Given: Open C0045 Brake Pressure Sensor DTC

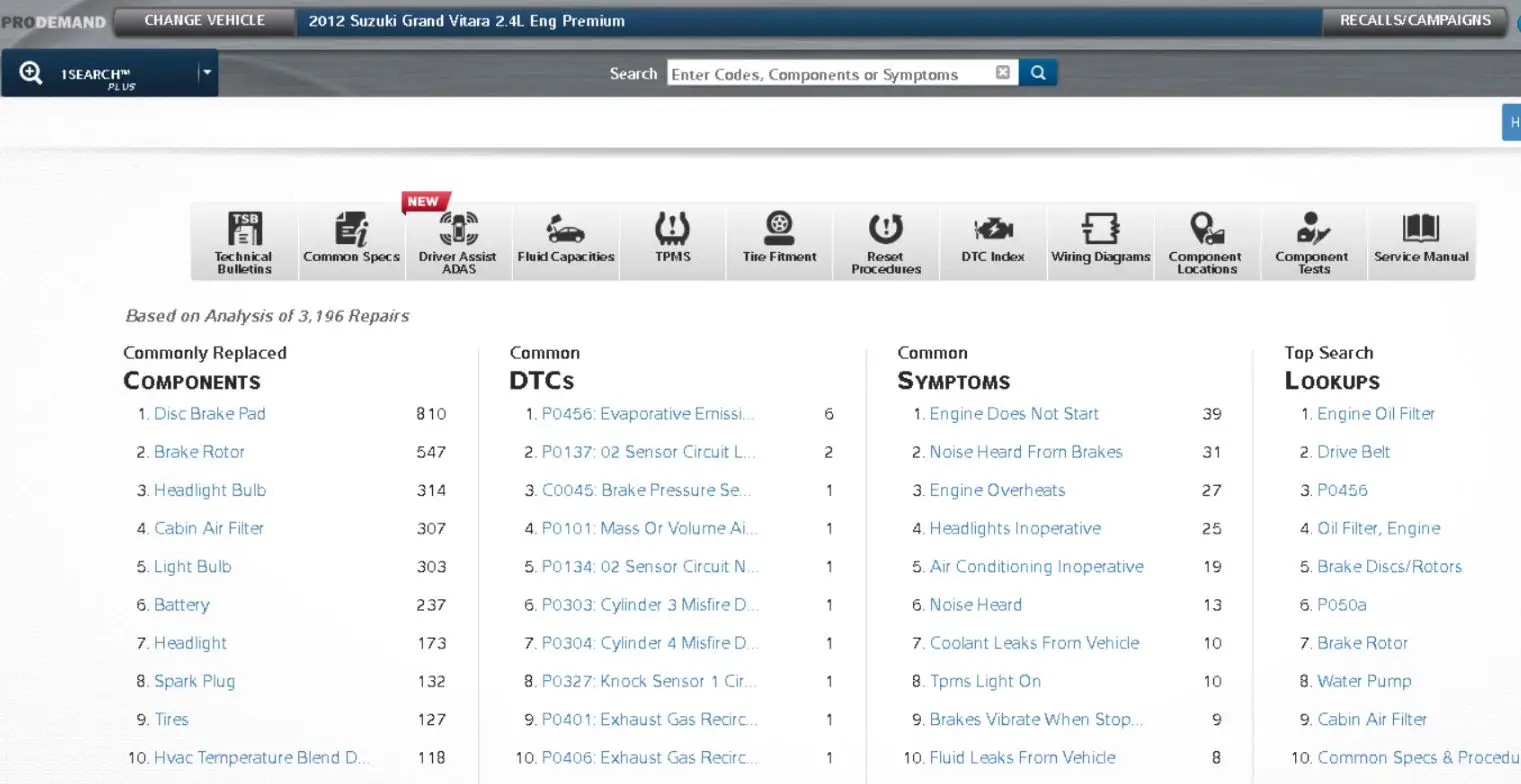Looking at the screenshot, I should [646, 490].
